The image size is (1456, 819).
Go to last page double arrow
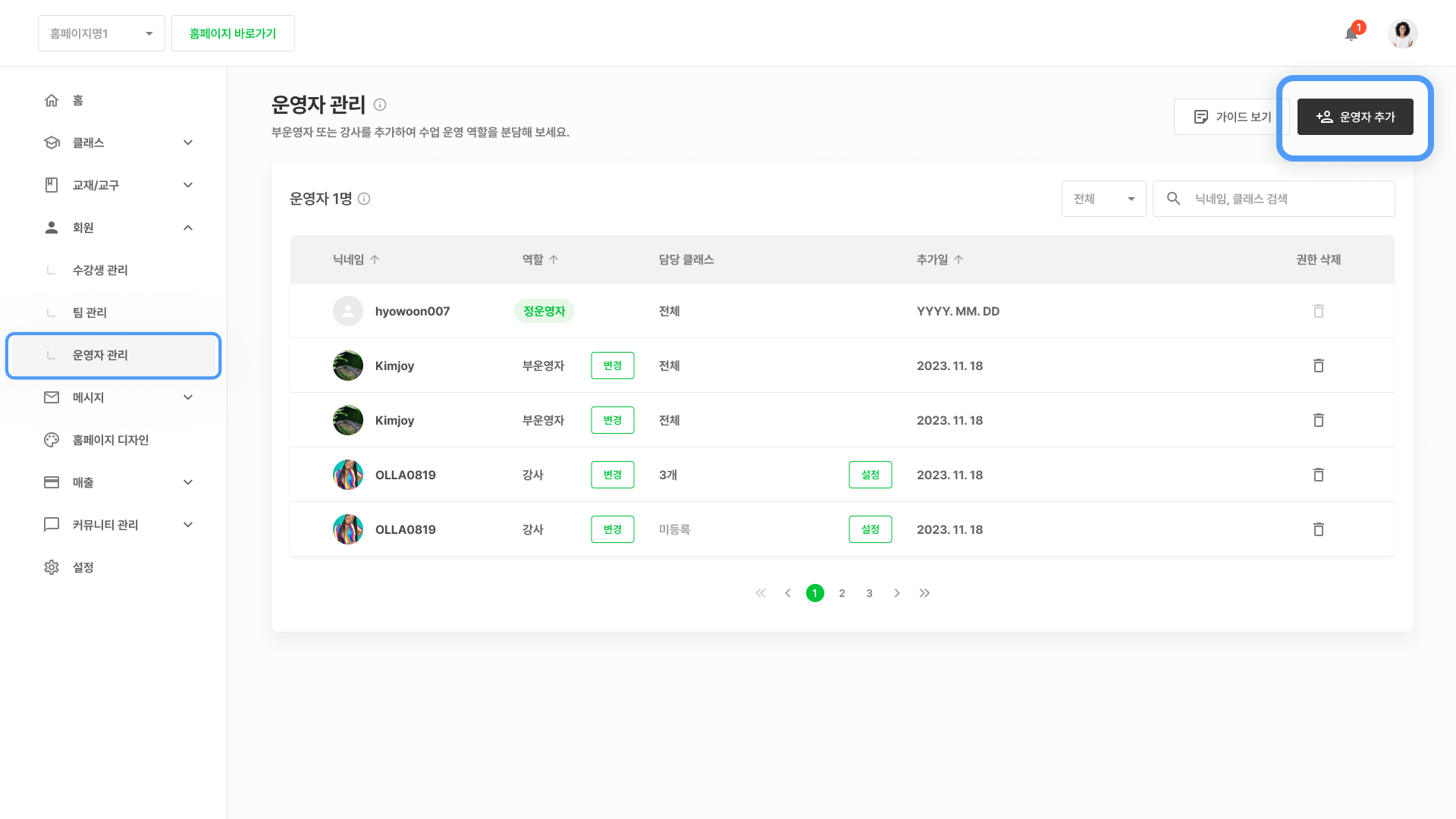click(924, 593)
